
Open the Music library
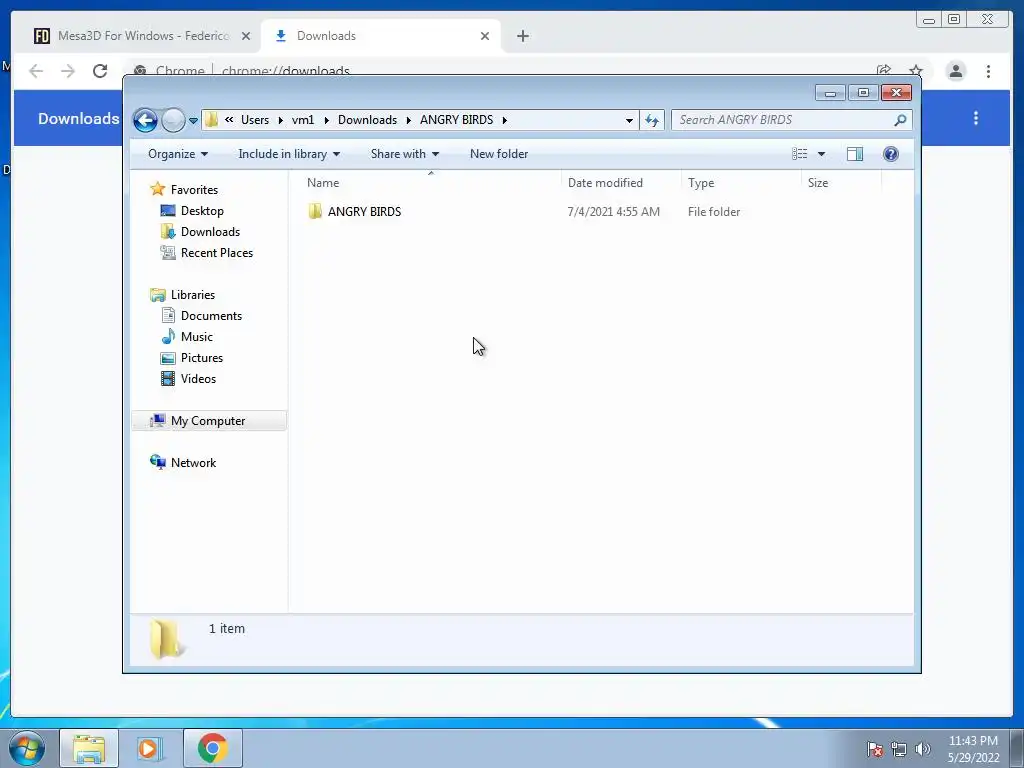tap(197, 337)
